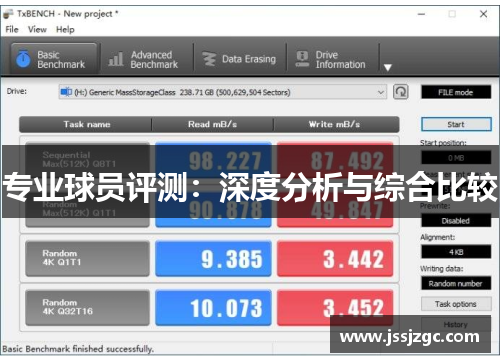Click the 87.492 write result
The image size is (500, 362).
pos(335,160)
